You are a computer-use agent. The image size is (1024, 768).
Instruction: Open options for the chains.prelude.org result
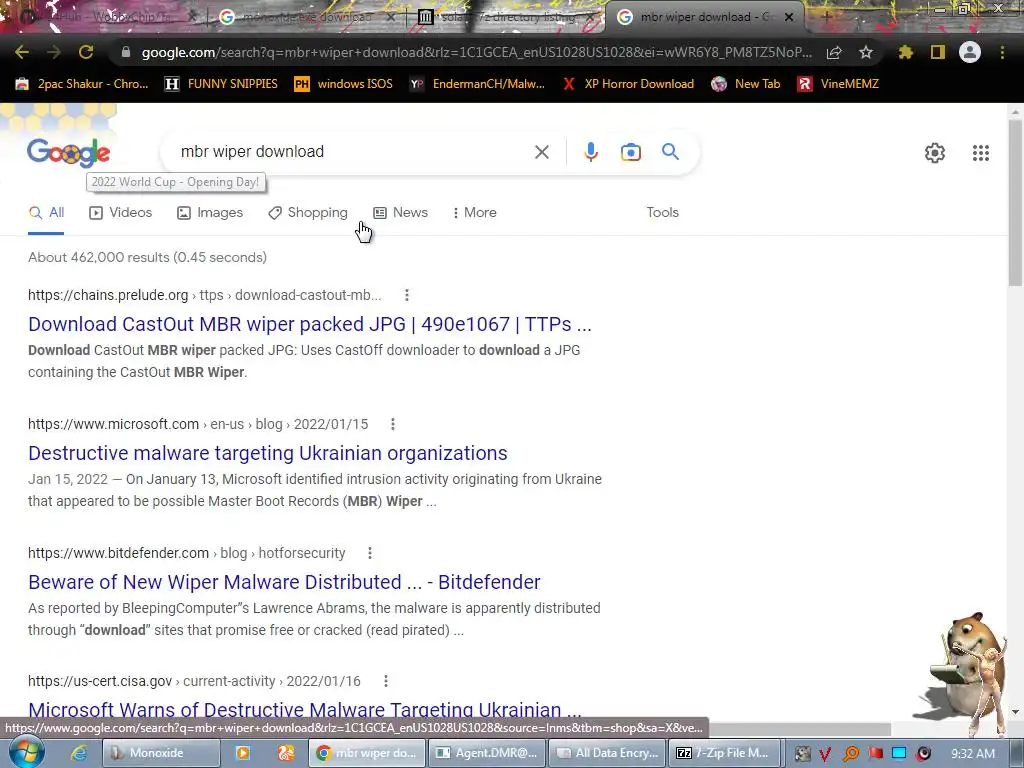(x=407, y=295)
